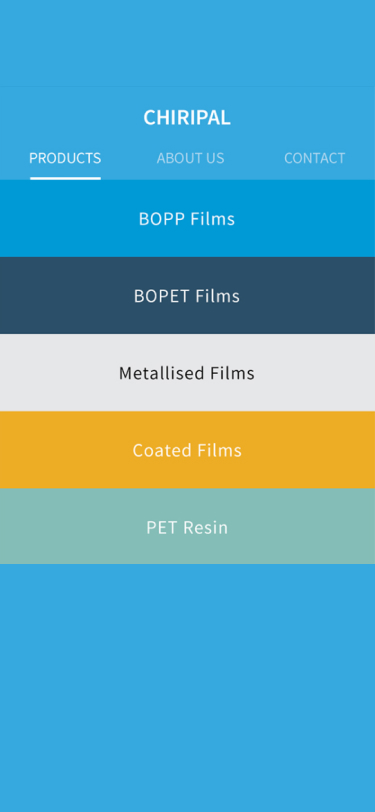The image size is (375, 812).
Task: Select the Coated Films product row
Action: [x=188, y=450]
